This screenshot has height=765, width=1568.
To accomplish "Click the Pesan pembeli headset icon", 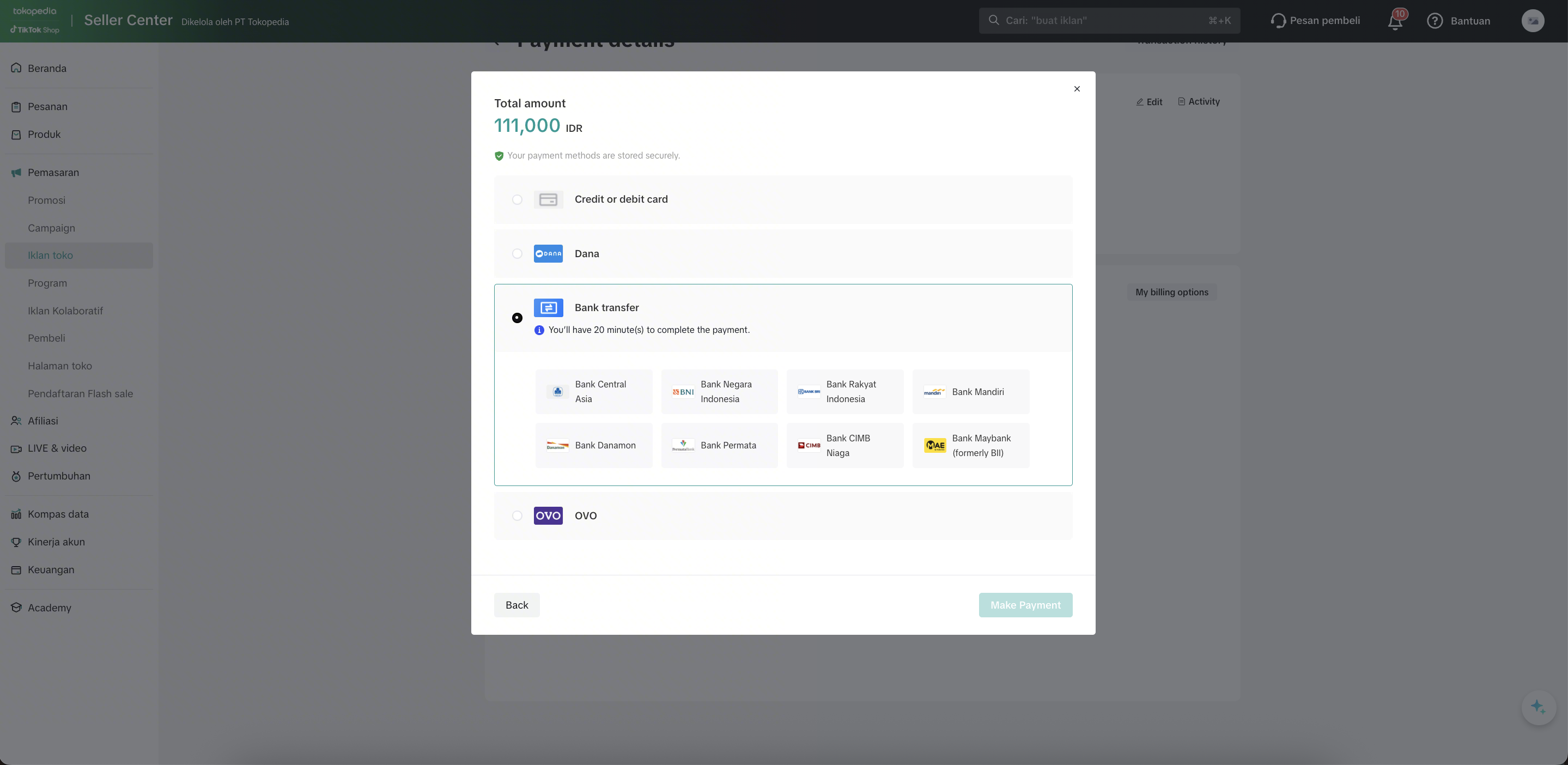I will [x=1278, y=21].
